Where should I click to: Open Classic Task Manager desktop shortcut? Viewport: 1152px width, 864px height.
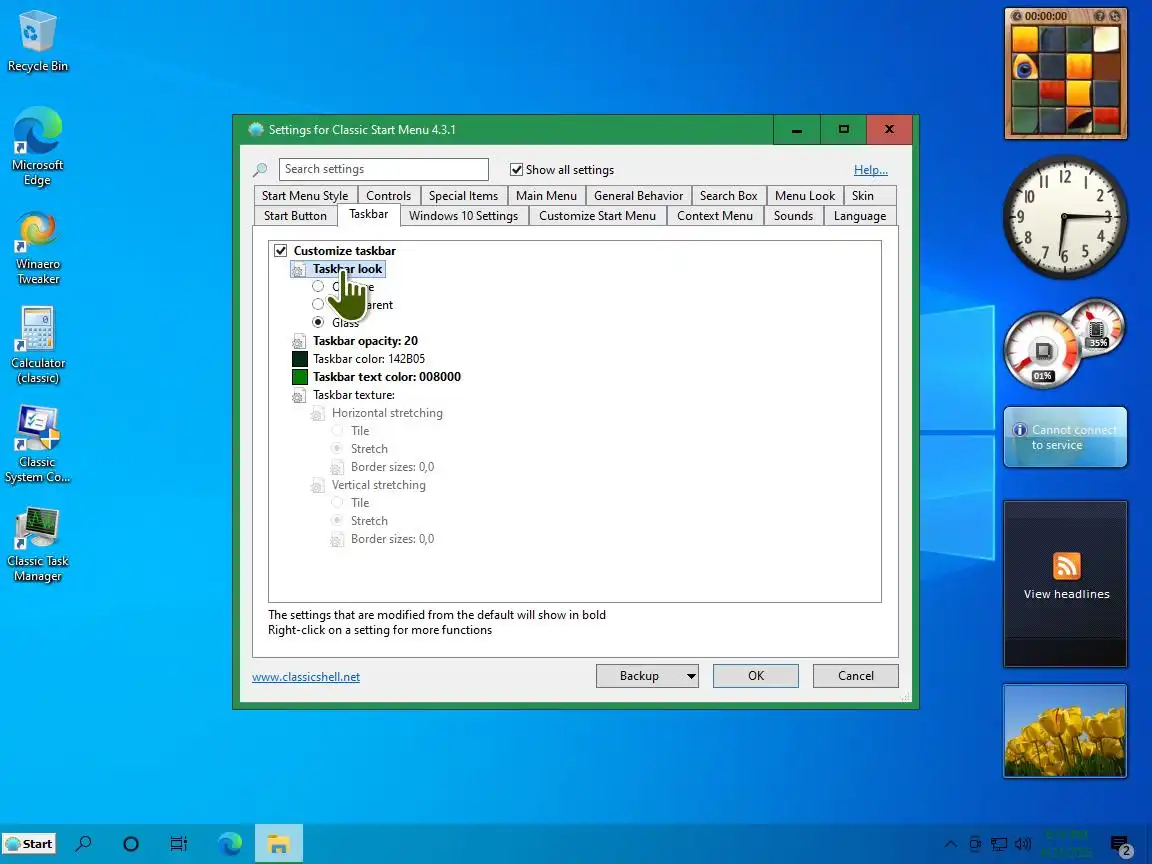coord(37,544)
